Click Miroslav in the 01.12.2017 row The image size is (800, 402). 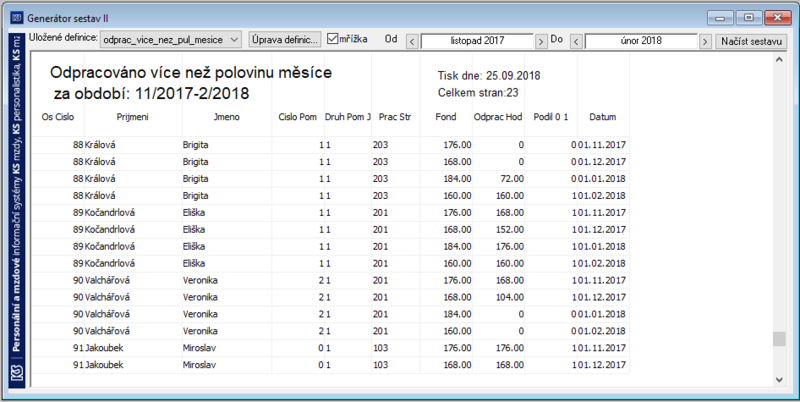click(x=199, y=365)
